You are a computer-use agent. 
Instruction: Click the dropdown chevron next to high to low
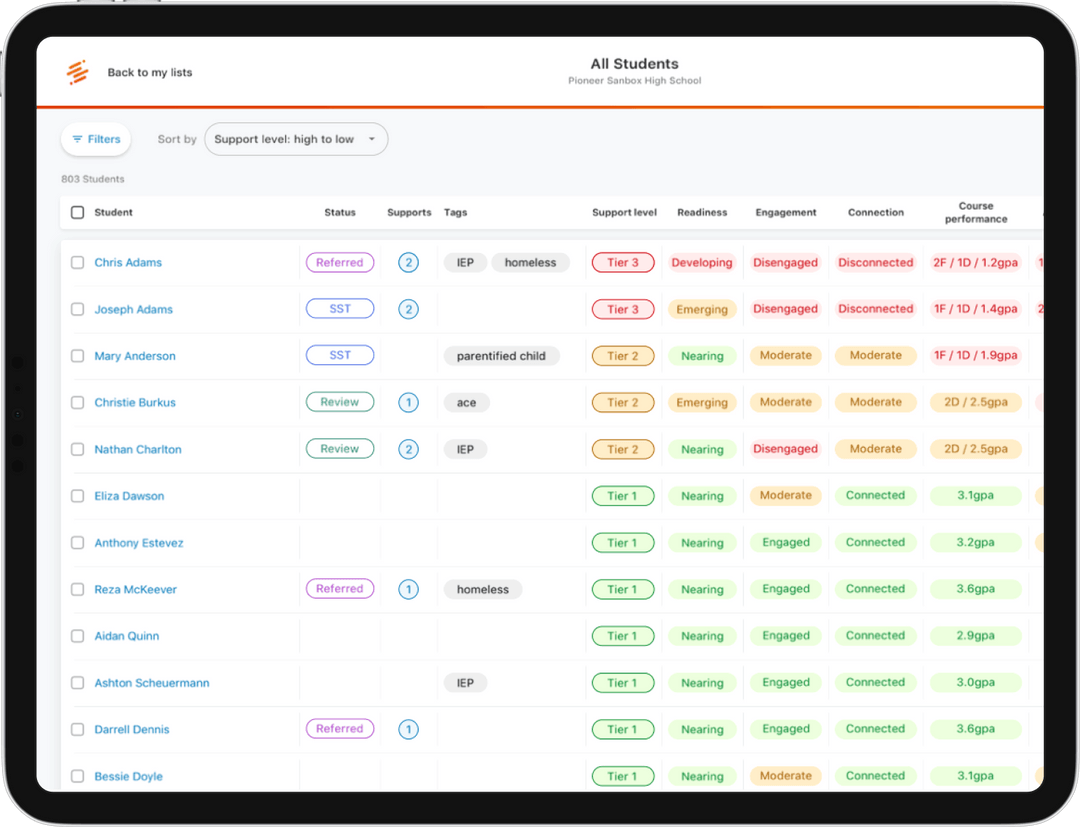pyautogui.click(x=372, y=139)
